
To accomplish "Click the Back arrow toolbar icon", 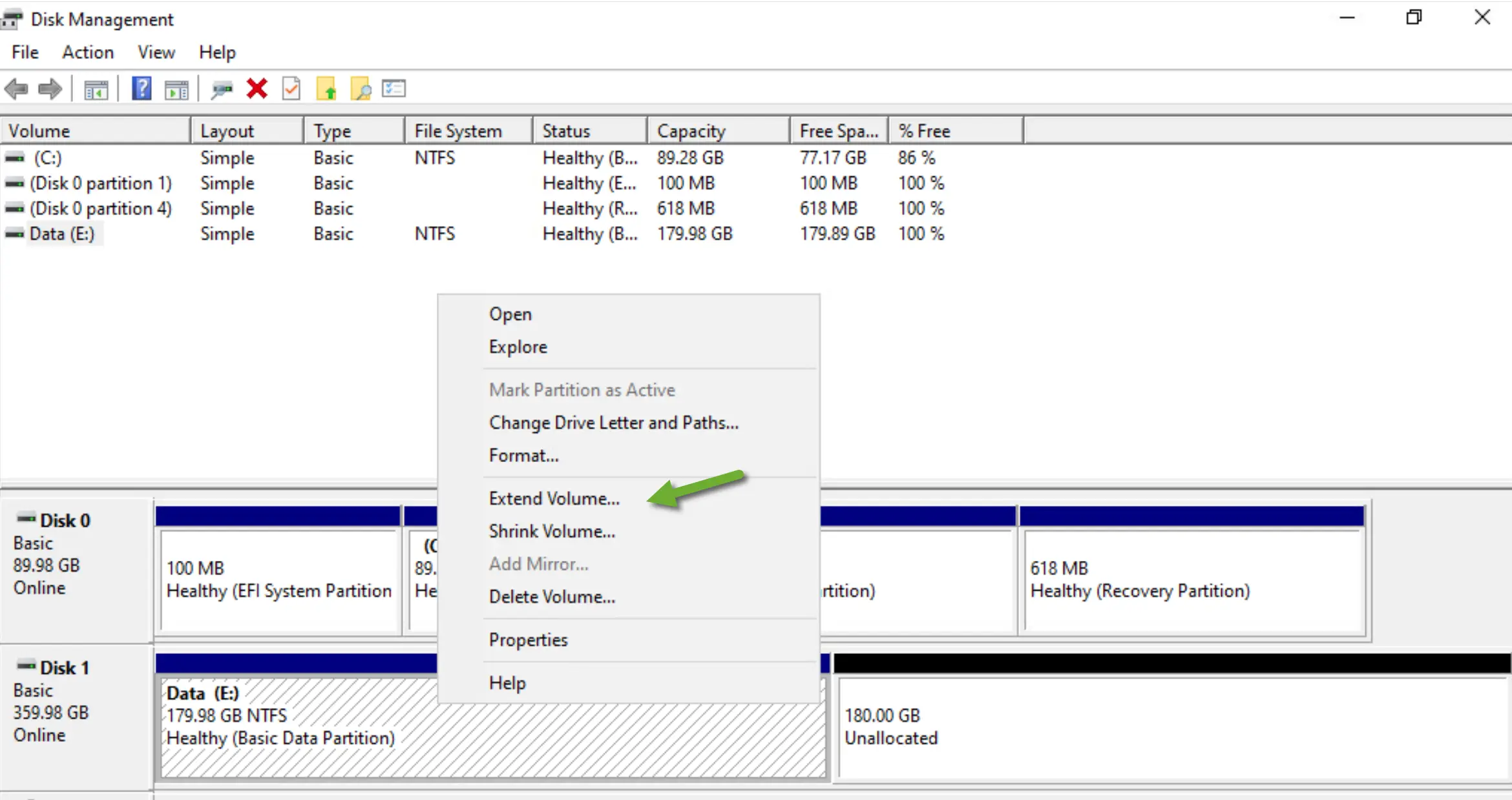I will [x=16, y=89].
